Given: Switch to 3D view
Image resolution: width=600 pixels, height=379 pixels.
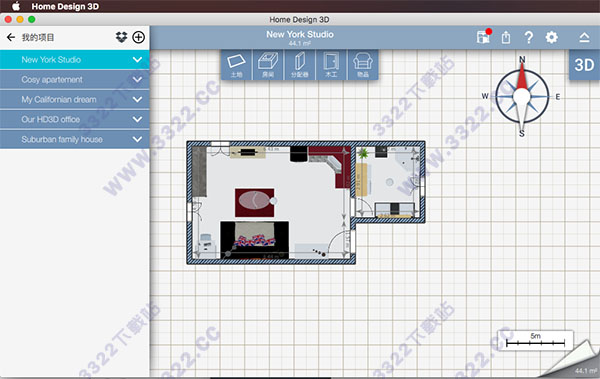Looking at the screenshot, I should pos(584,65).
